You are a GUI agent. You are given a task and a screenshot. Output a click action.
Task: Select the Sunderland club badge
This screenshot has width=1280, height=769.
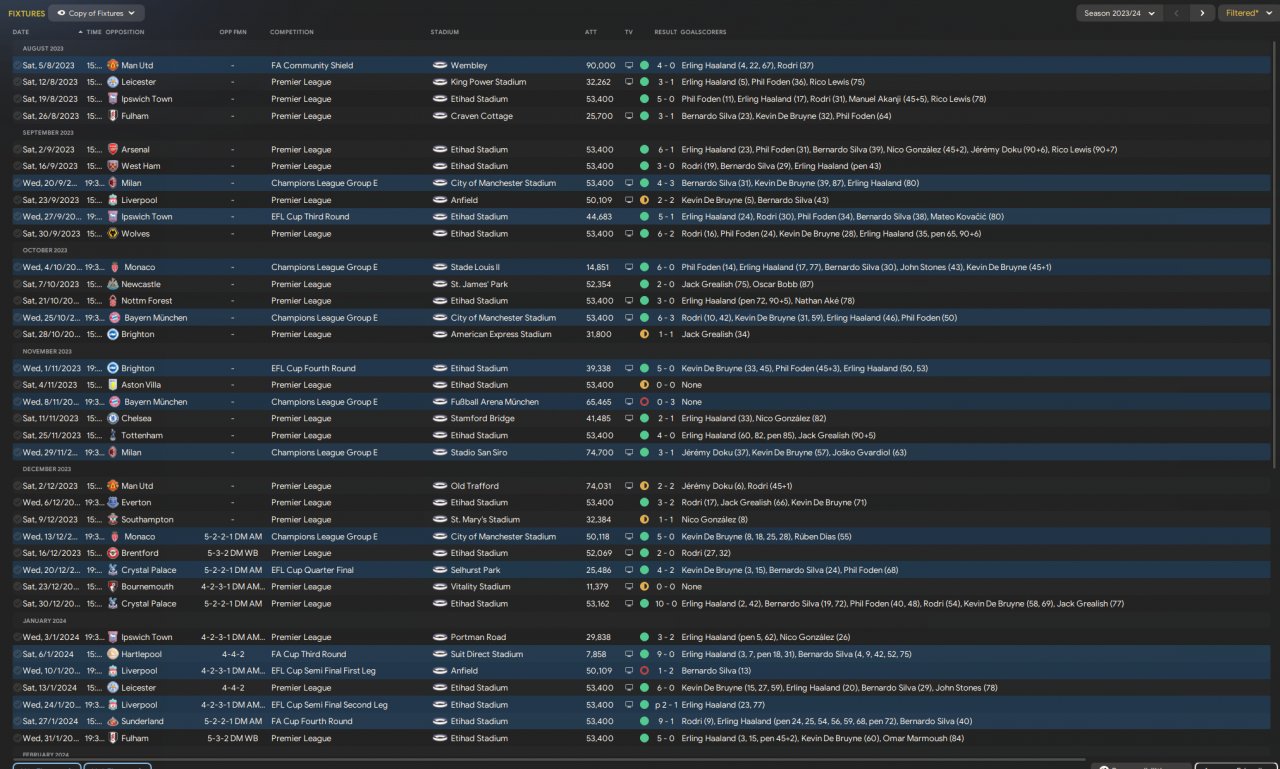[113, 721]
